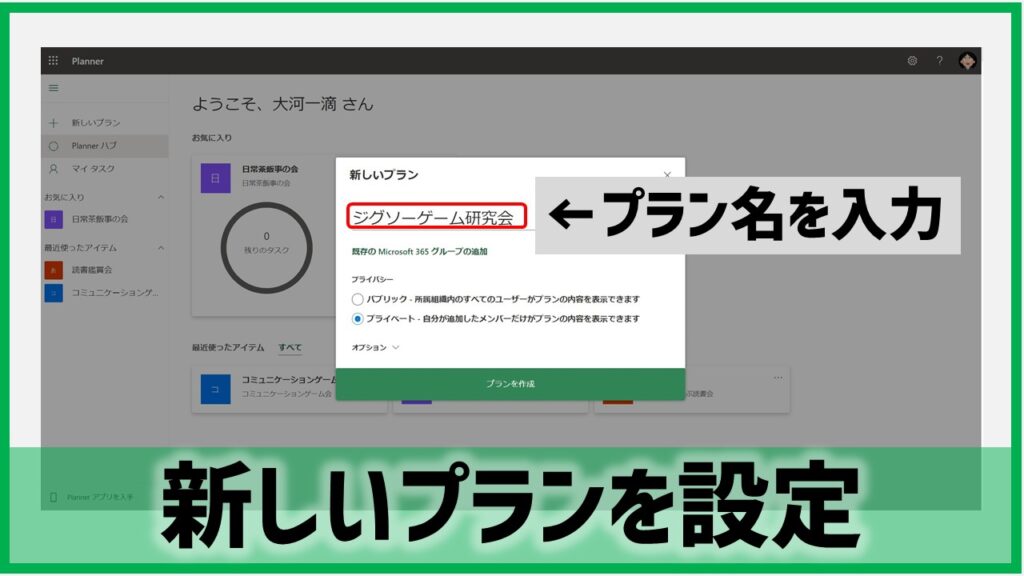Image resolution: width=1024 pixels, height=576 pixels.
Task: Collapse the お気に入り sidebar section
Action: (x=161, y=197)
